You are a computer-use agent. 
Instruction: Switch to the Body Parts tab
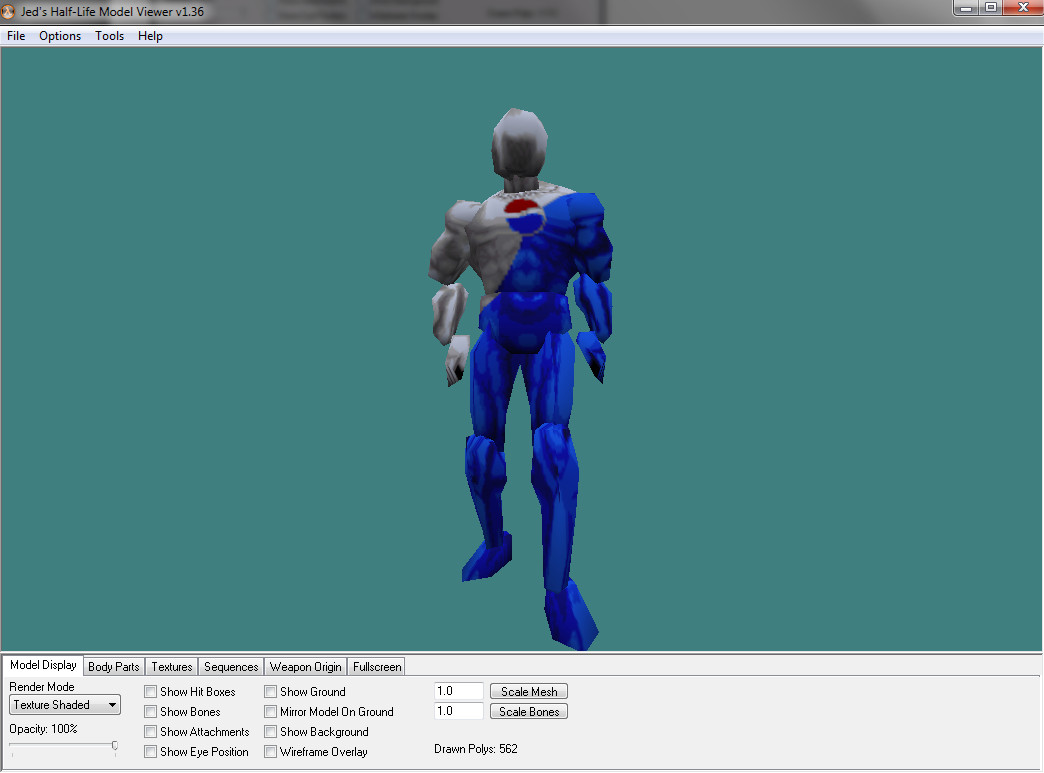pos(113,666)
